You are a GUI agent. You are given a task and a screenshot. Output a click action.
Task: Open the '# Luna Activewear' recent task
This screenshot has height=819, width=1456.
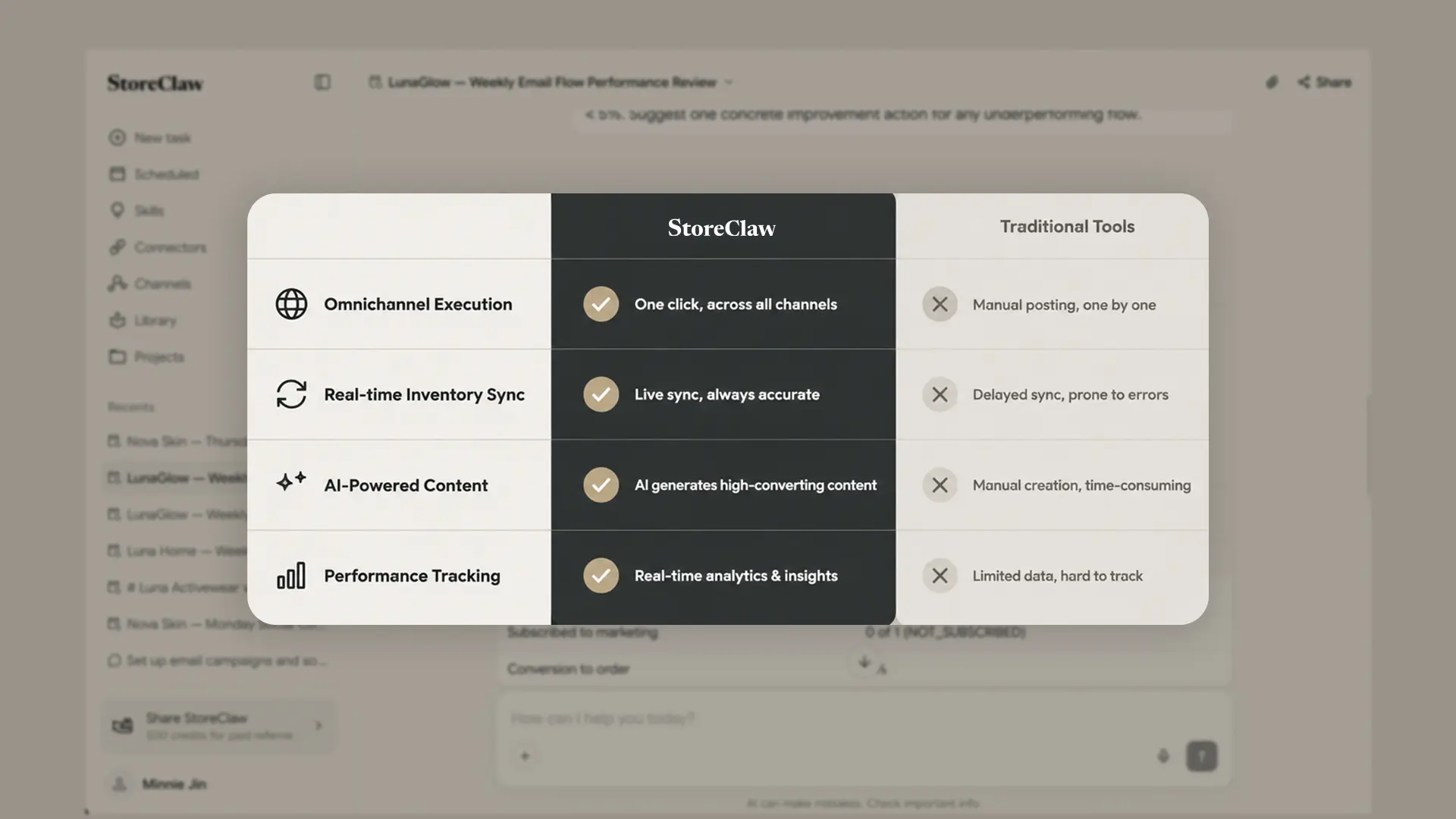click(177, 587)
